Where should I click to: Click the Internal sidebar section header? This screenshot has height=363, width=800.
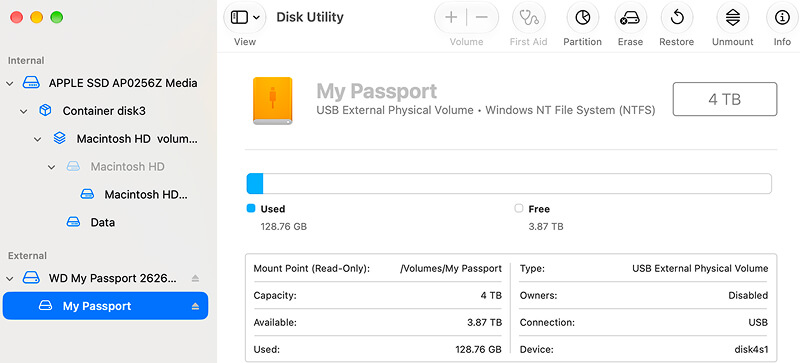pyautogui.click(x=26, y=61)
